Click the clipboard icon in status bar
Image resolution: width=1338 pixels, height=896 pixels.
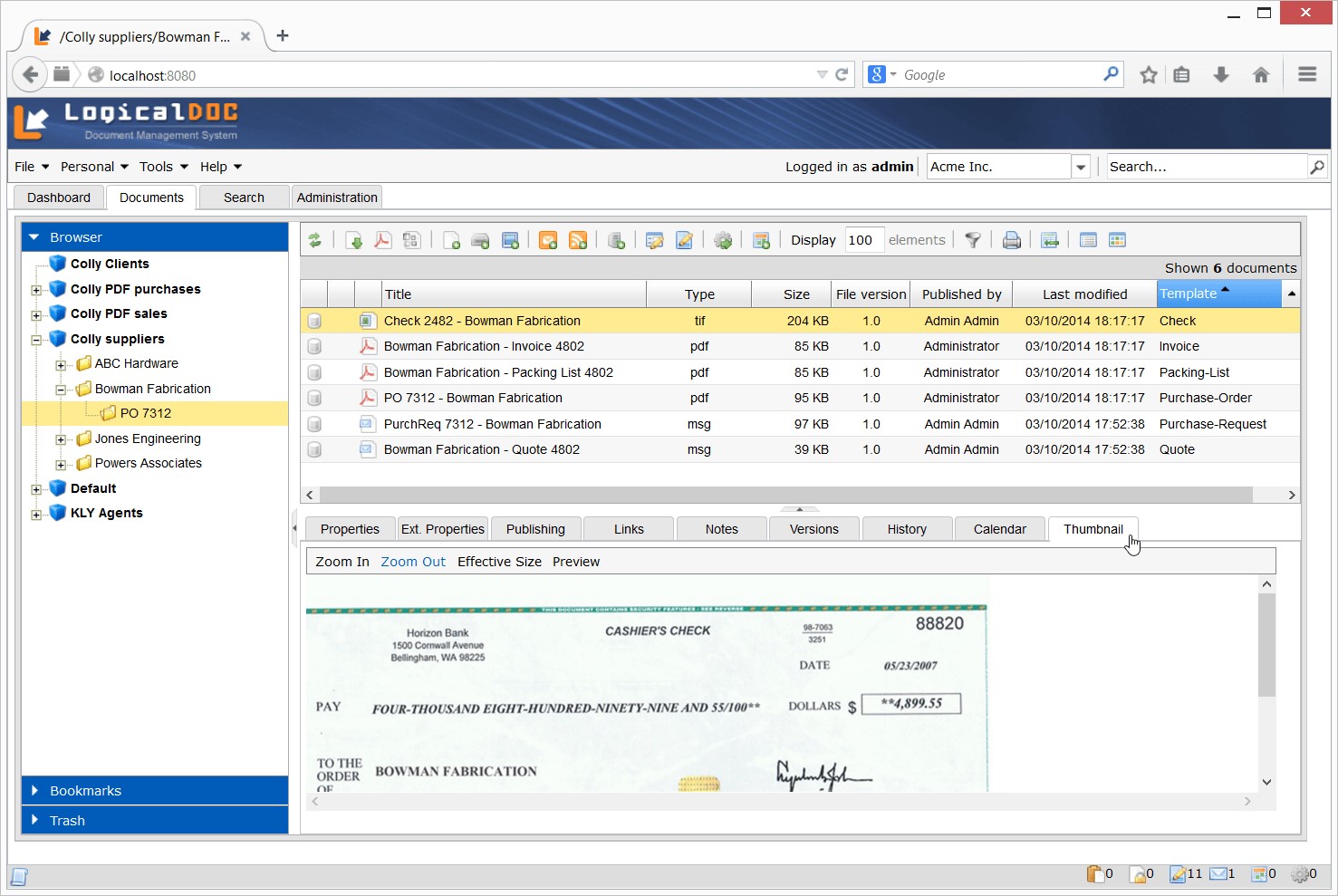pos(1094,873)
